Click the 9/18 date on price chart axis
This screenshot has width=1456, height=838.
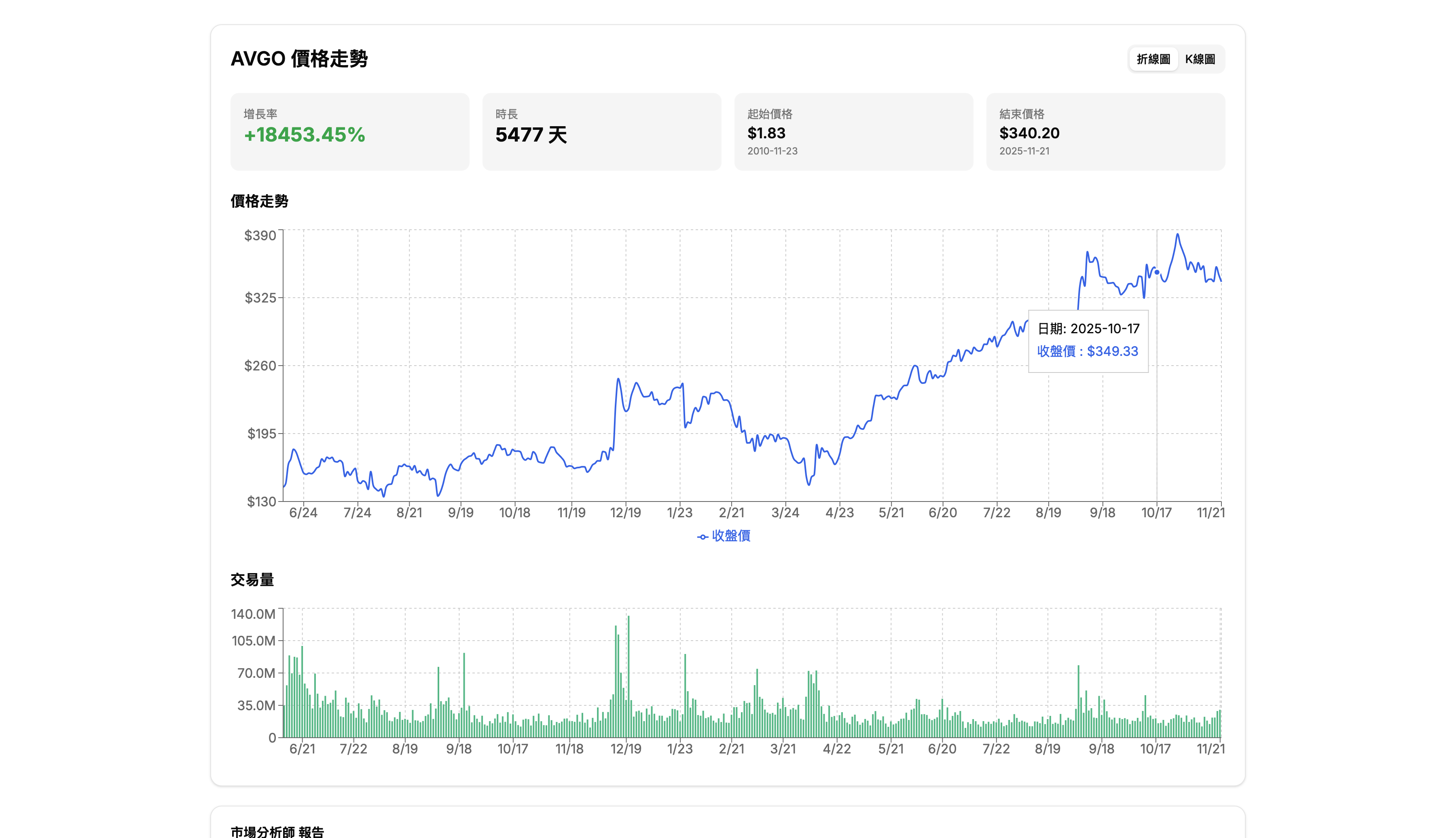[x=1103, y=513]
